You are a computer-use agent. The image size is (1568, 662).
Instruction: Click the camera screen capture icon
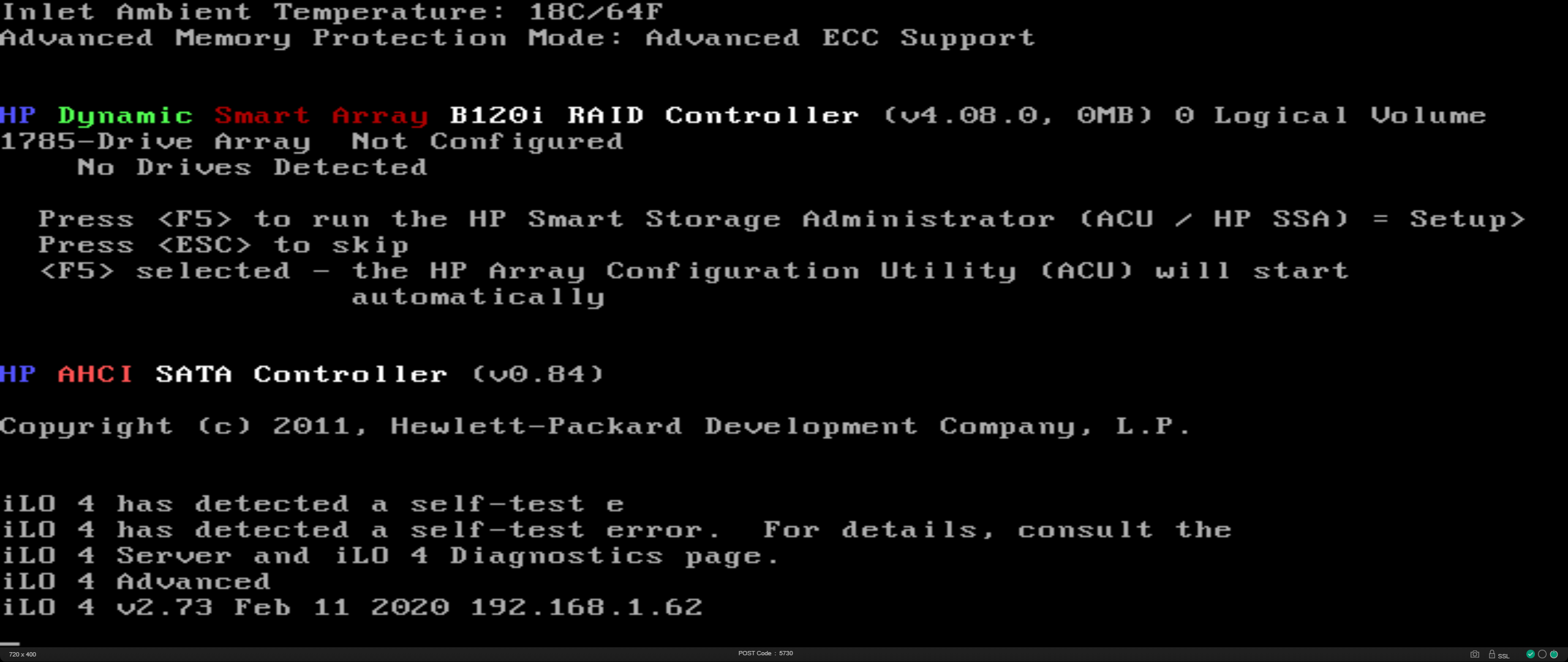[1474, 654]
